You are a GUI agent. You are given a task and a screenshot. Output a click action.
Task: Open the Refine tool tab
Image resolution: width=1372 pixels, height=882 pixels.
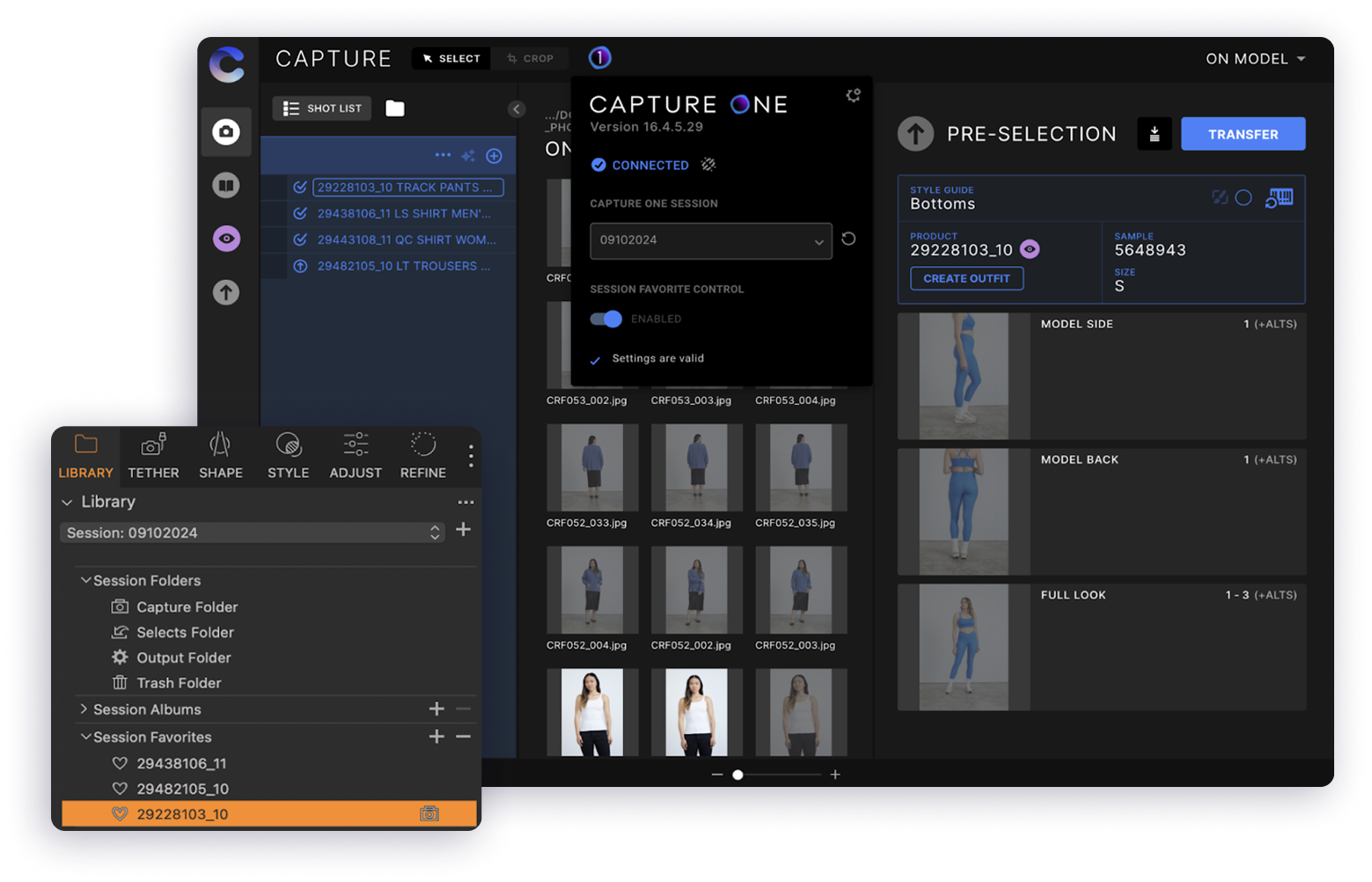pyautogui.click(x=423, y=456)
